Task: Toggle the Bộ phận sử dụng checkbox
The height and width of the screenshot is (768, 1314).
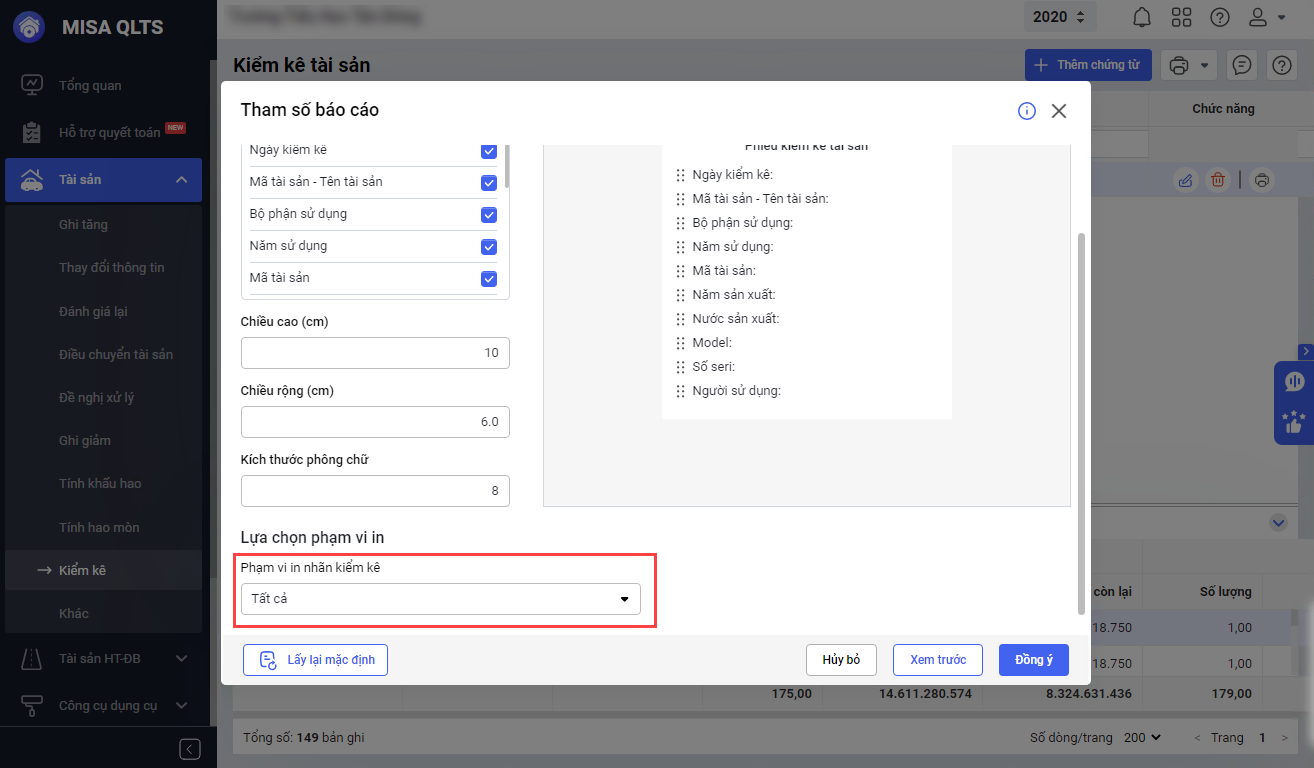Action: click(489, 215)
